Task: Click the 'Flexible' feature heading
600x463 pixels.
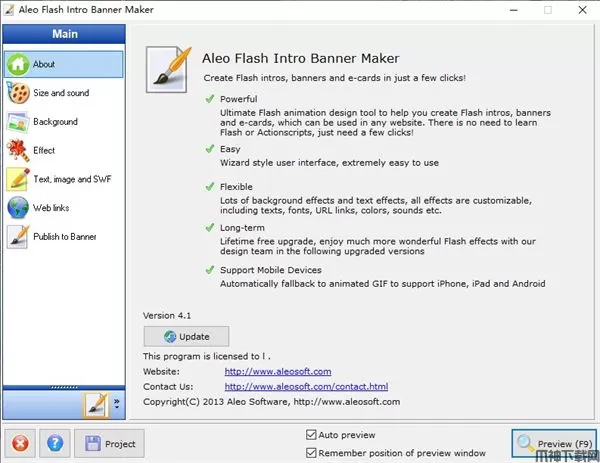Action: [236, 187]
